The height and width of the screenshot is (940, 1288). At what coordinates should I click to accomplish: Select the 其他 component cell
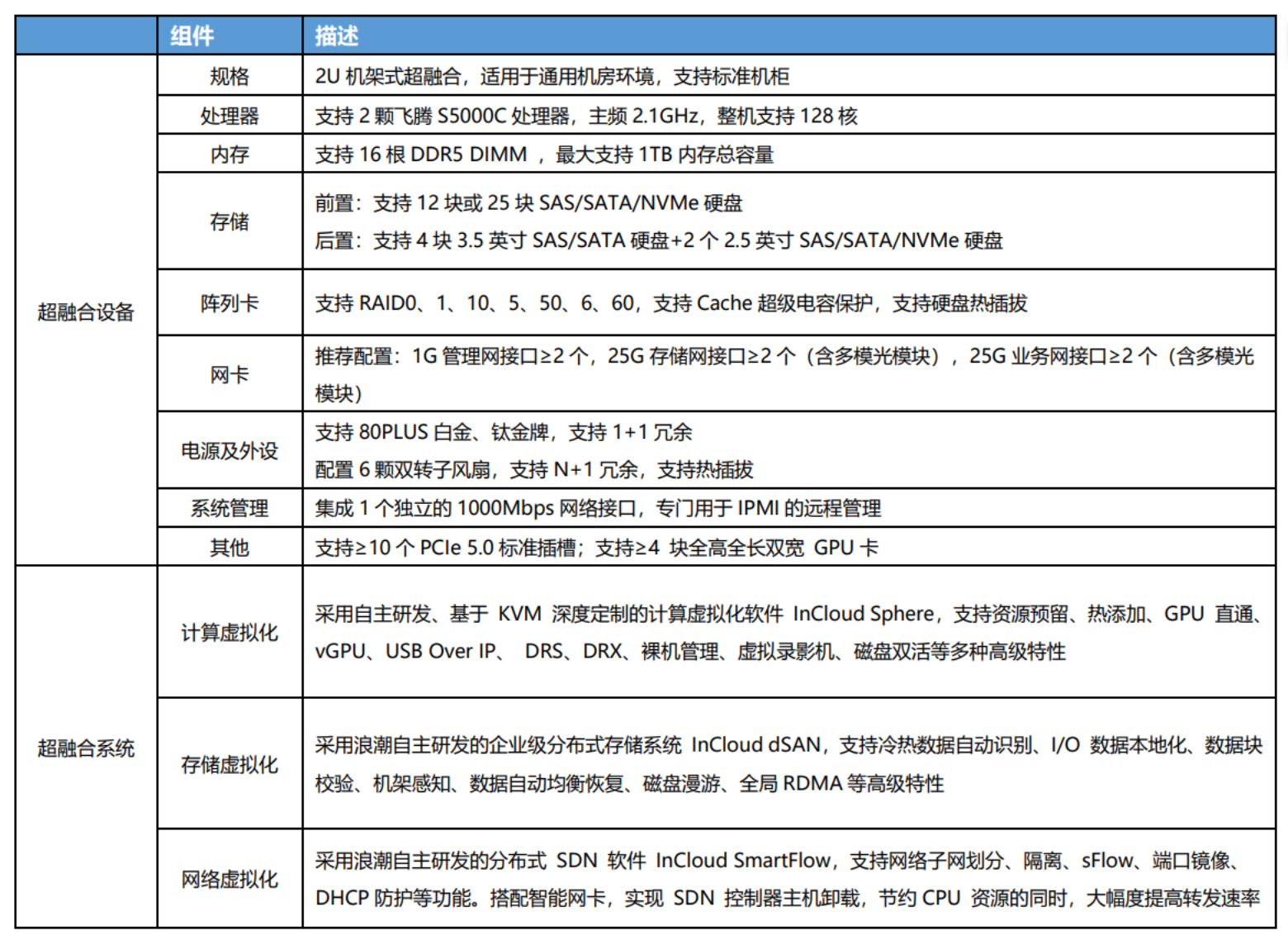[230, 547]
